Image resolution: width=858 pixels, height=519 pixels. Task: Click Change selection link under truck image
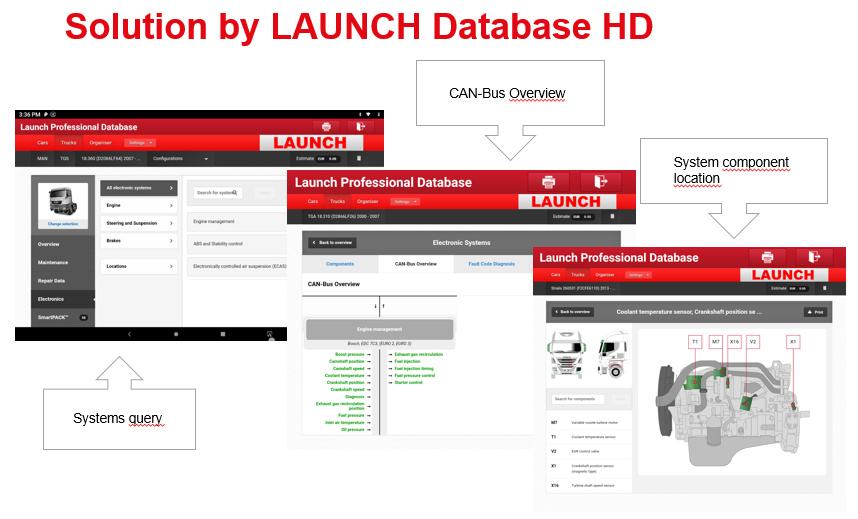pyautogui.click(x=63, y=224)
